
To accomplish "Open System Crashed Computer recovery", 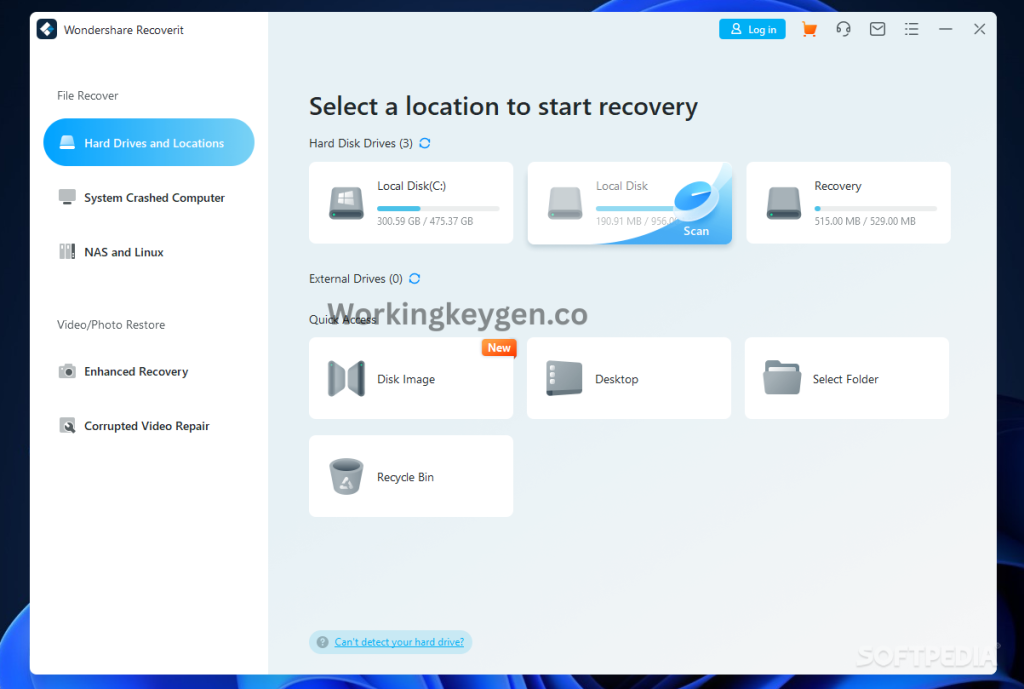I will pos(150,197).
